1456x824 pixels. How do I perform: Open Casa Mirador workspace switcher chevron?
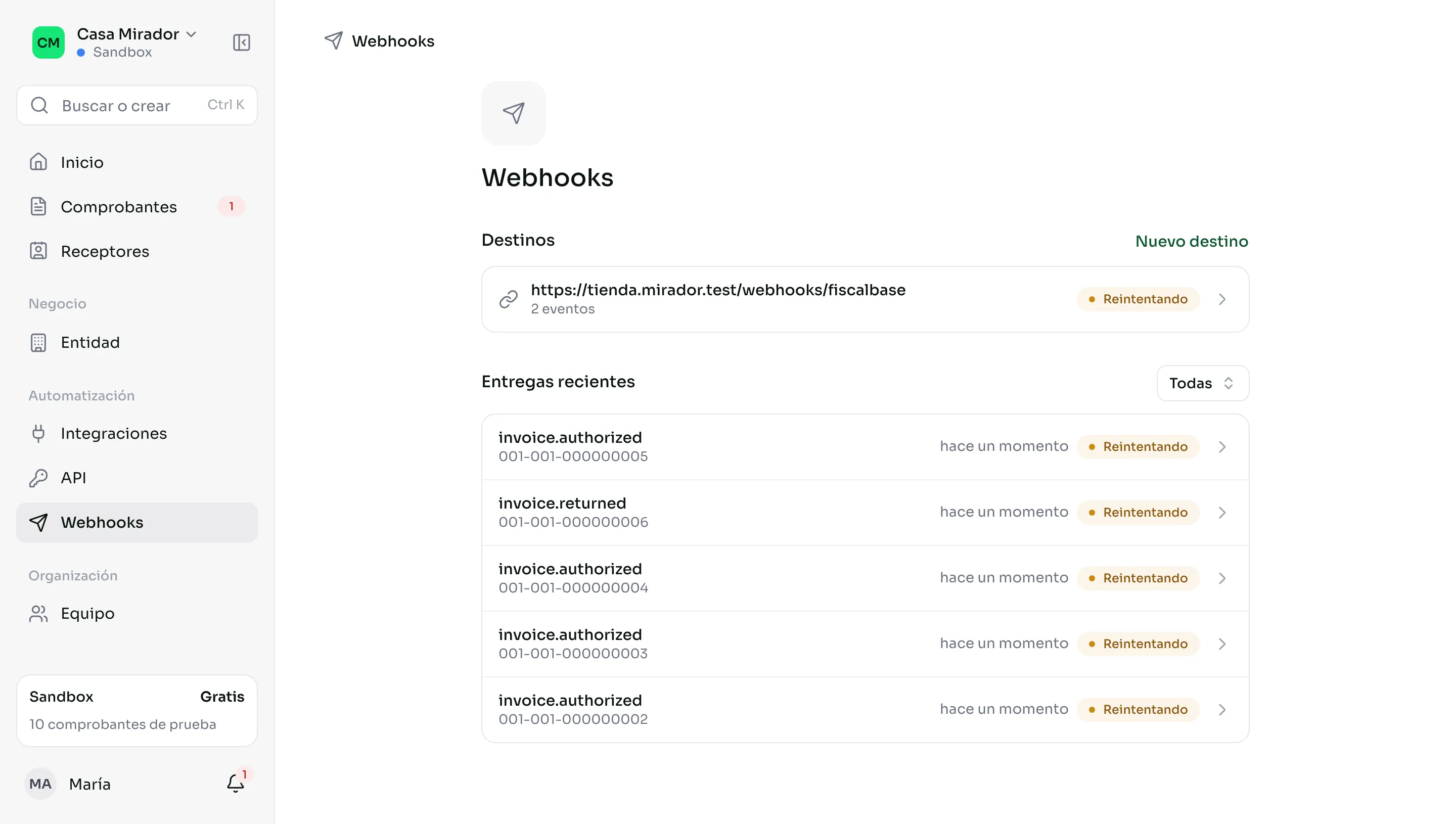(191, 34)
